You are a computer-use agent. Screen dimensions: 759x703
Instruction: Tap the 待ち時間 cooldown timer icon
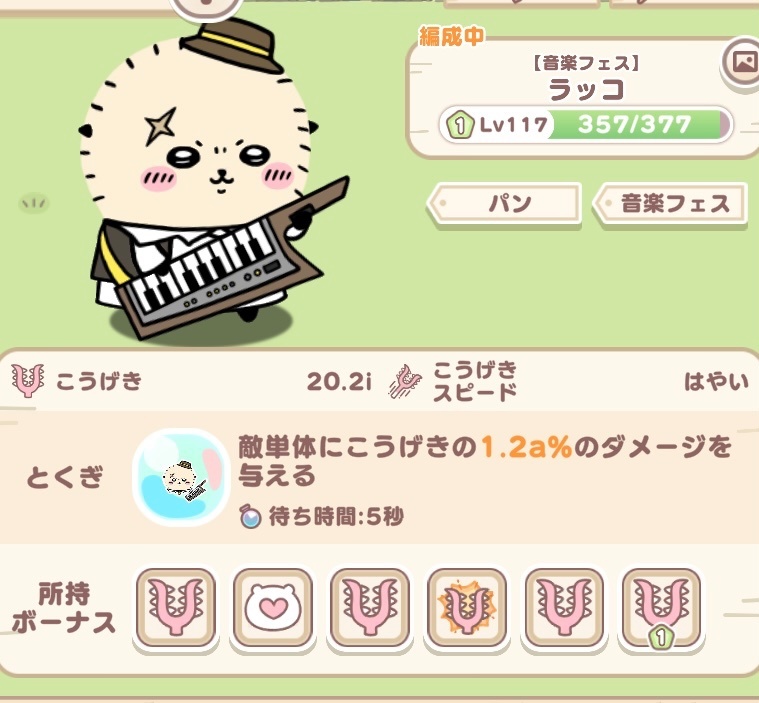tap(251, 516)
